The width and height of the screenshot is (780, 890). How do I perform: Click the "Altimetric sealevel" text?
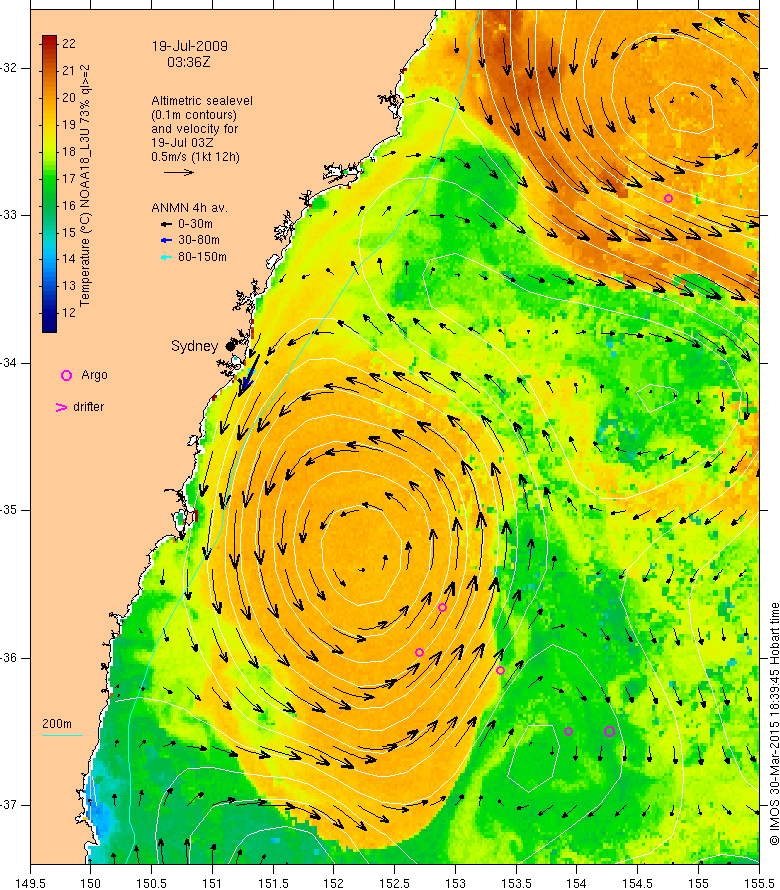click(202, 101)
